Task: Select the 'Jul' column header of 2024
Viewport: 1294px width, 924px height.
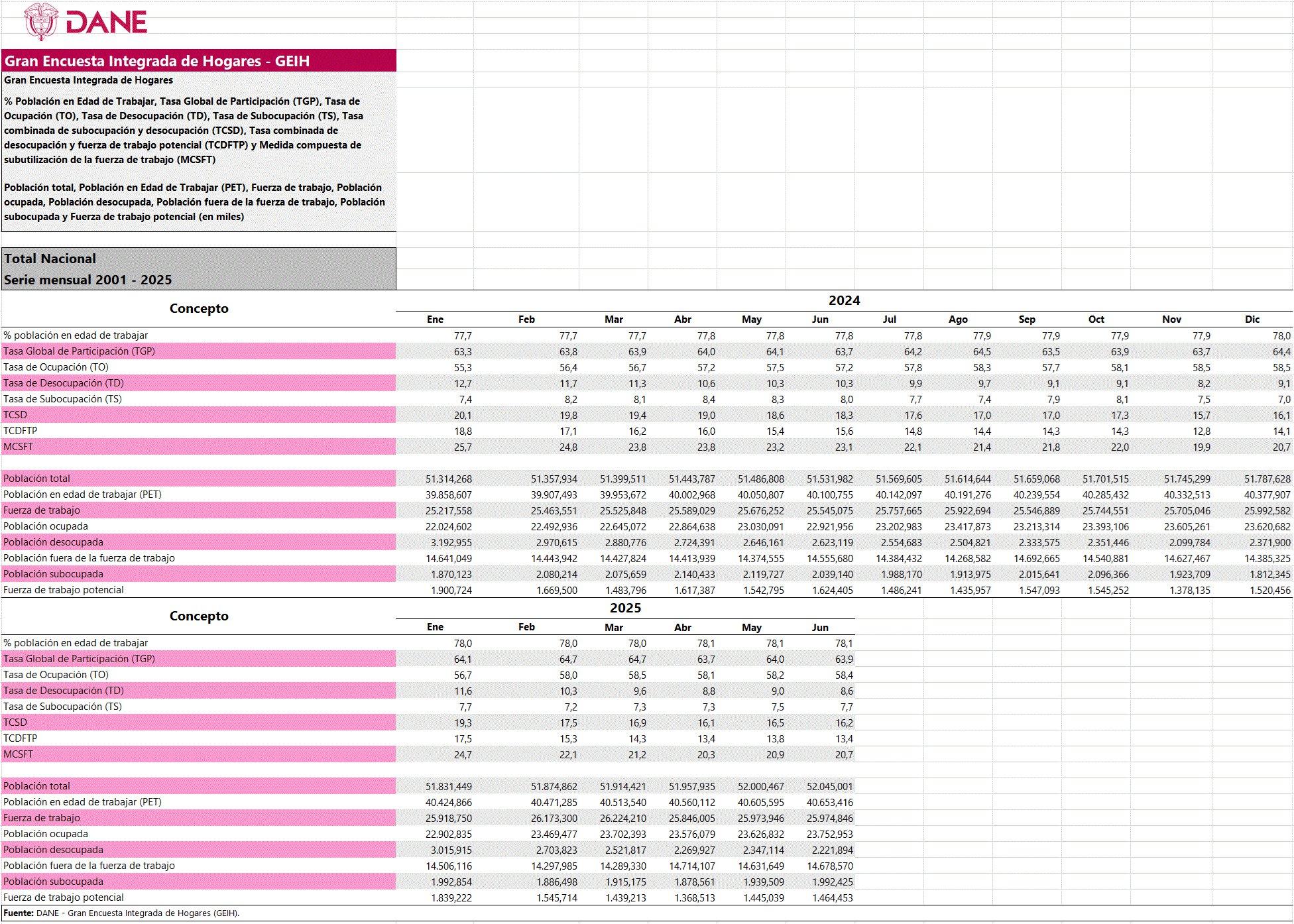Action: pyautogui.click(x=889, y=319)
